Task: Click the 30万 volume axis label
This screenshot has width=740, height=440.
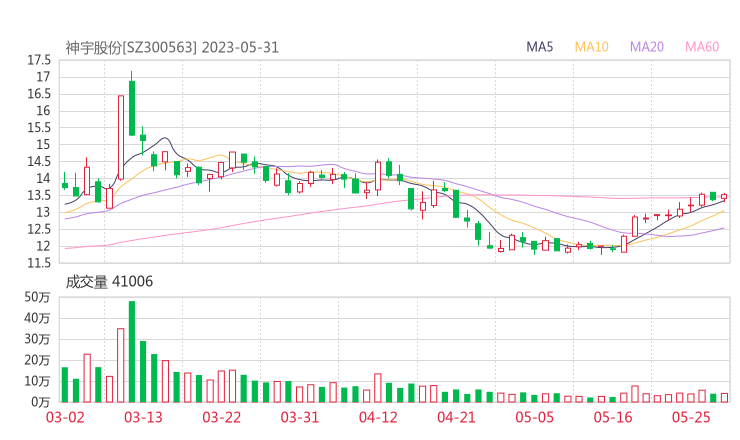Action: (37, 339)
